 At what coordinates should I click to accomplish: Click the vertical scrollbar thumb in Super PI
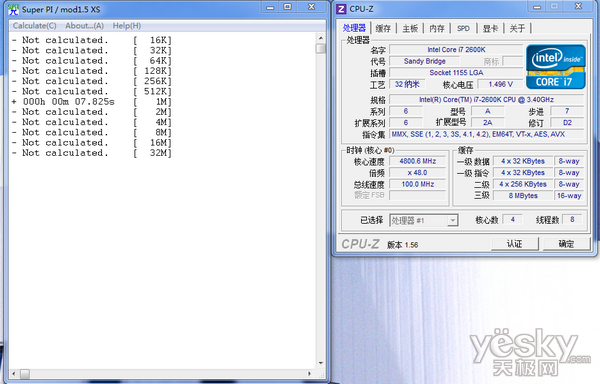click(321, 49)
